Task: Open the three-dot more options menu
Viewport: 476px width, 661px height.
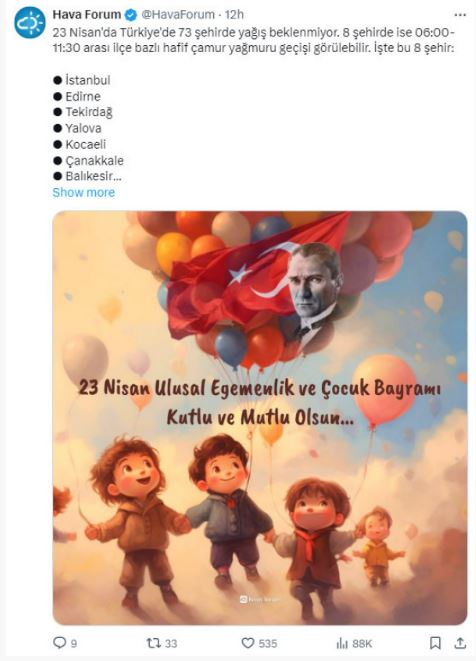Action: [x=460, y=15]
